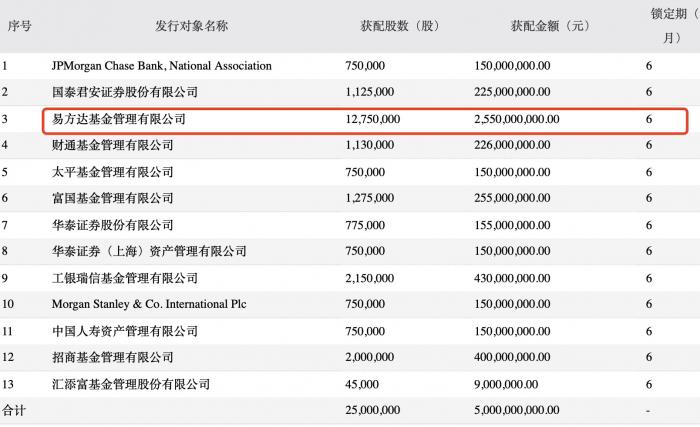This screenshot has height=427, width=700.
Task: Click the highlighted 易方达基金管理有限公司 cell
Action: pyautogui.click(x=118, y=119)
